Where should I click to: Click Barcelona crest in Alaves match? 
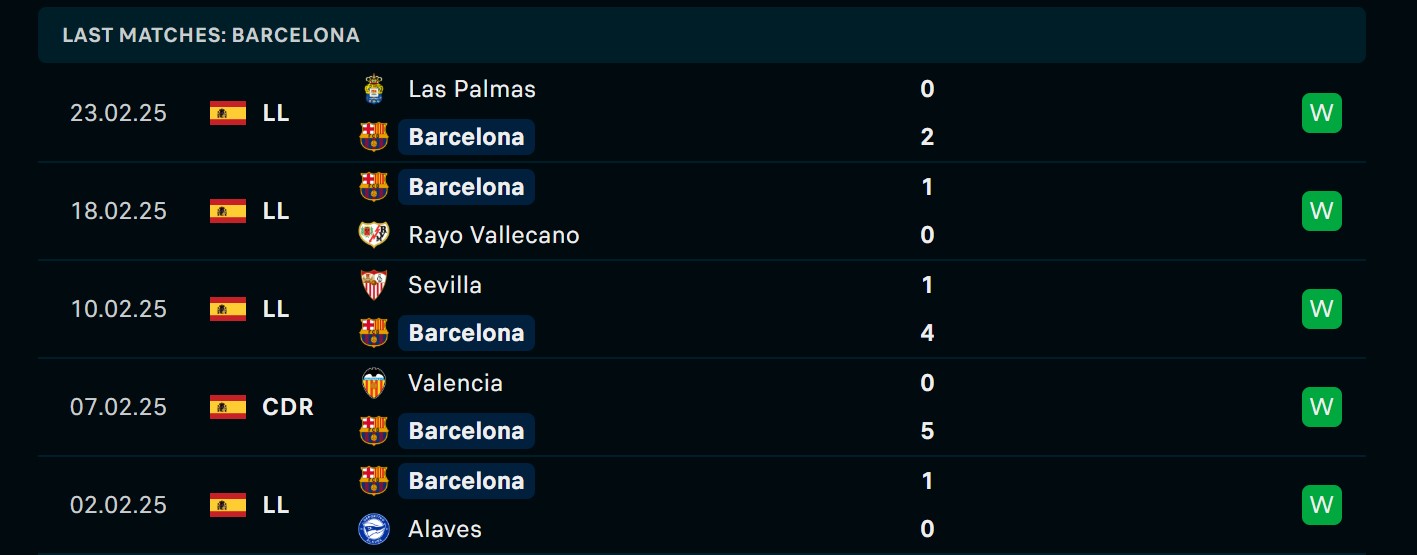374,481
